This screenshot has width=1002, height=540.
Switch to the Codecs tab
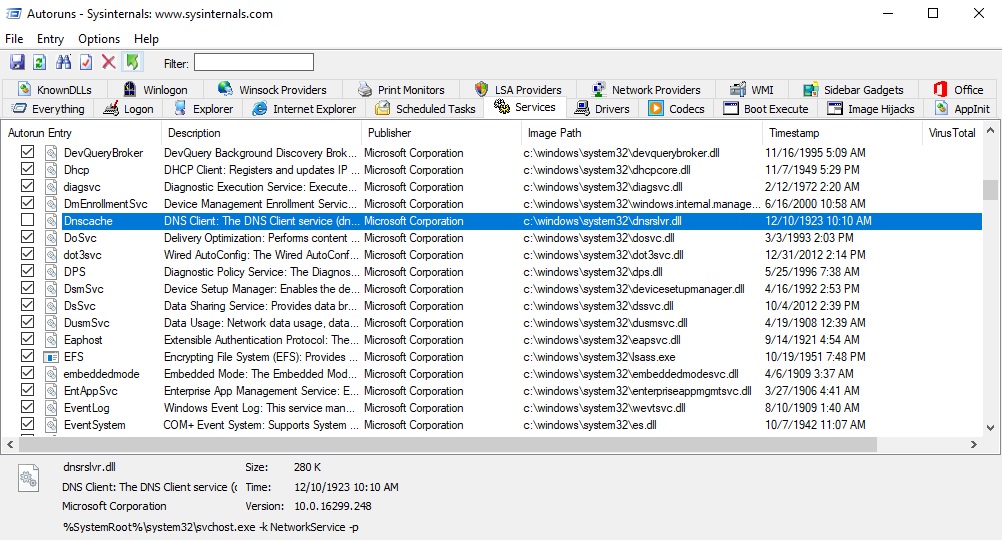[x=677, y=109]
